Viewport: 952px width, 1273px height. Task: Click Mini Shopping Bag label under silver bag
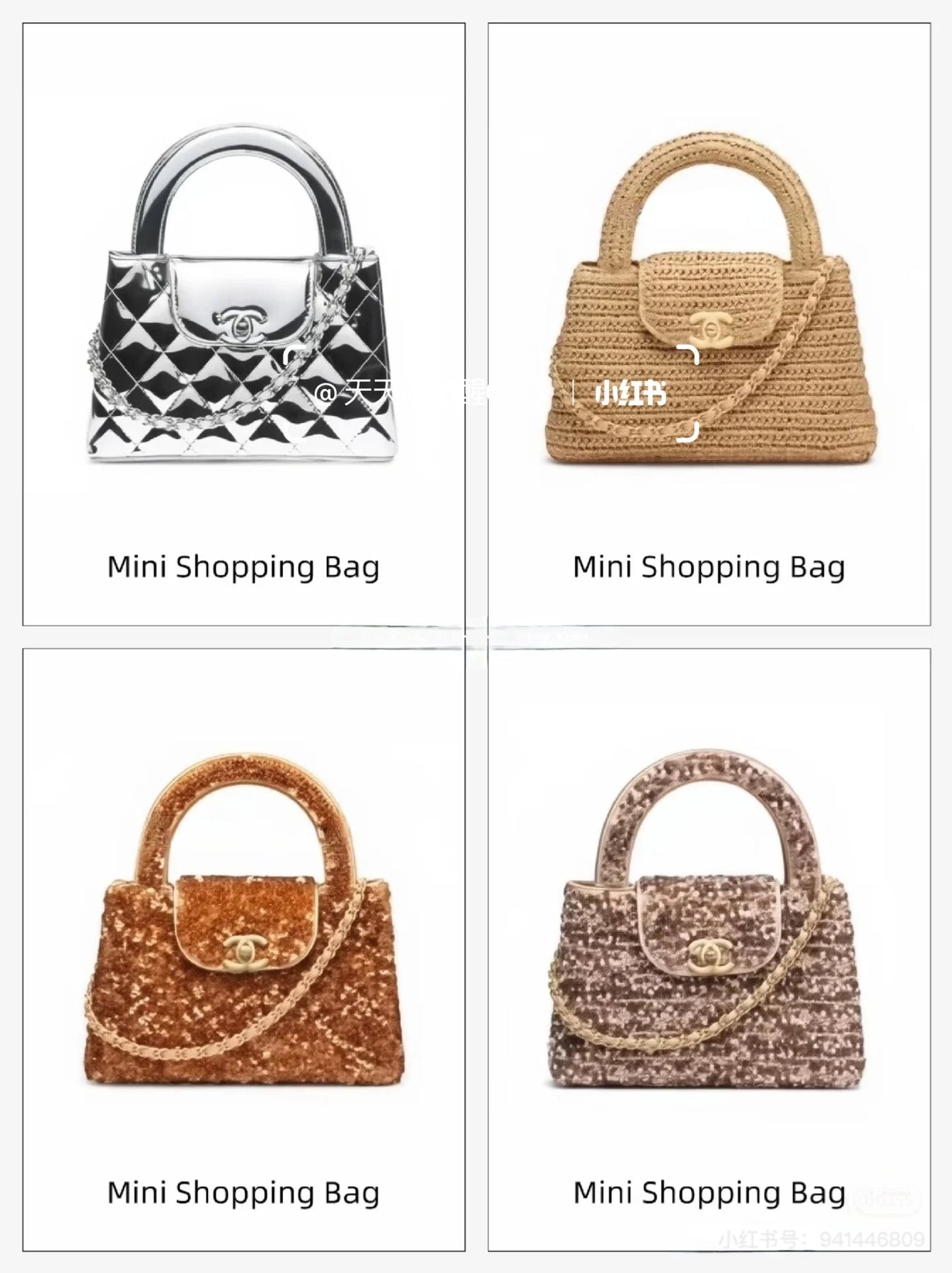point(243,568)
